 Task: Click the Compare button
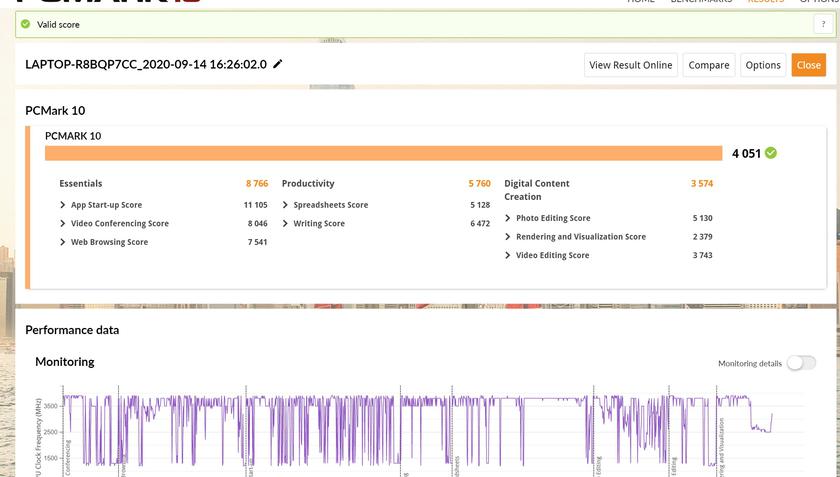click(x=708, y=65)
